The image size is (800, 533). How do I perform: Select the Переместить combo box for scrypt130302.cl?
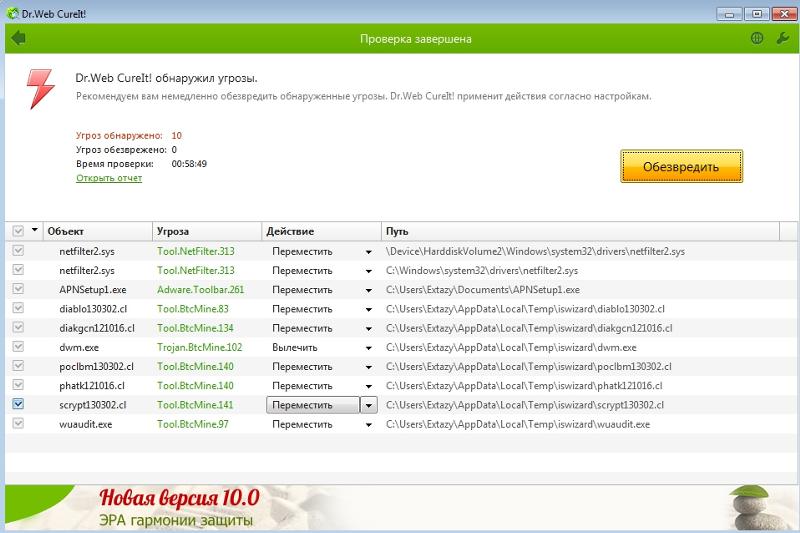pyautogui.click(x=313, y=405)
